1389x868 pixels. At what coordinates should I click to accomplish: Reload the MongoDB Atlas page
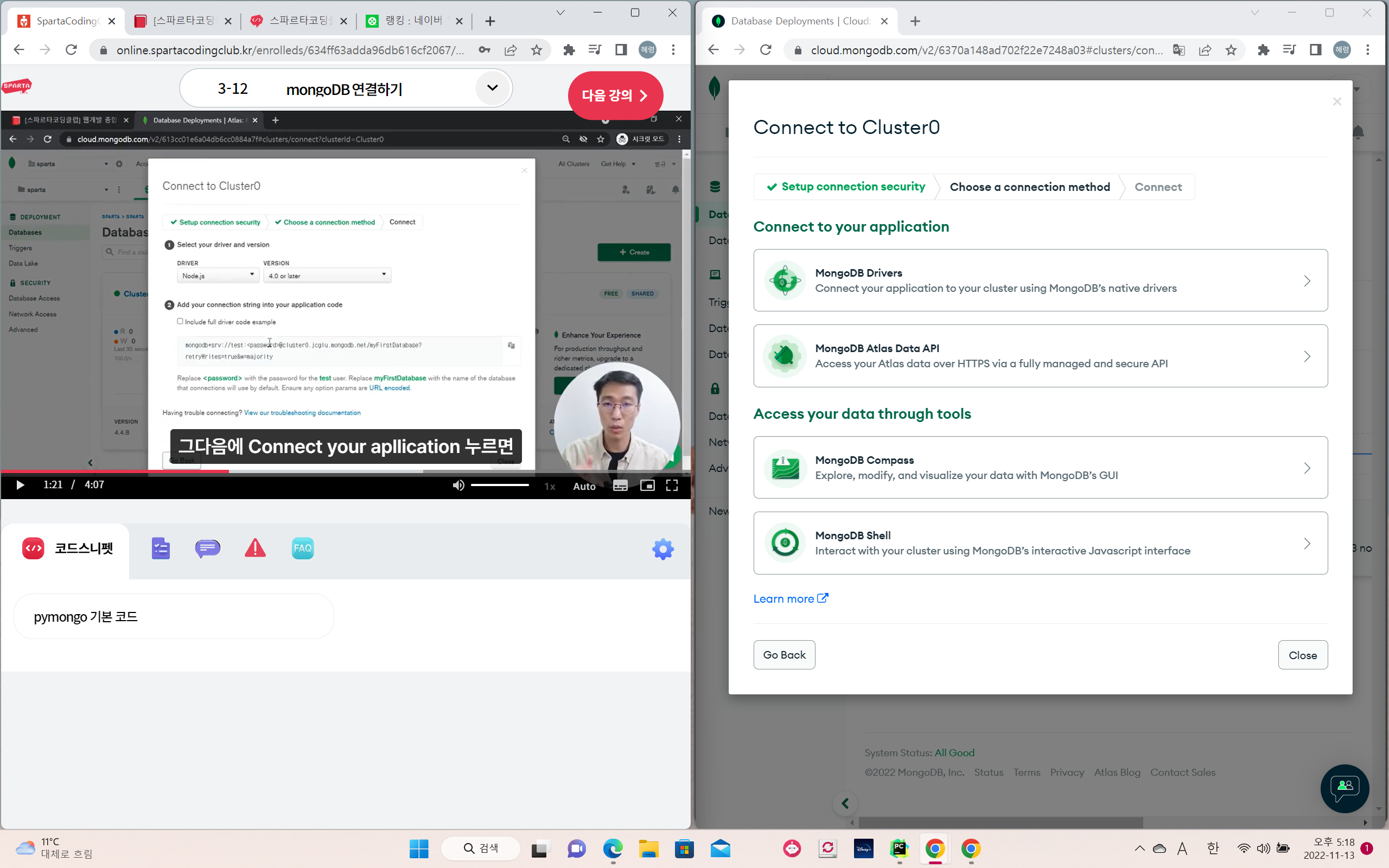click(766, 50)
